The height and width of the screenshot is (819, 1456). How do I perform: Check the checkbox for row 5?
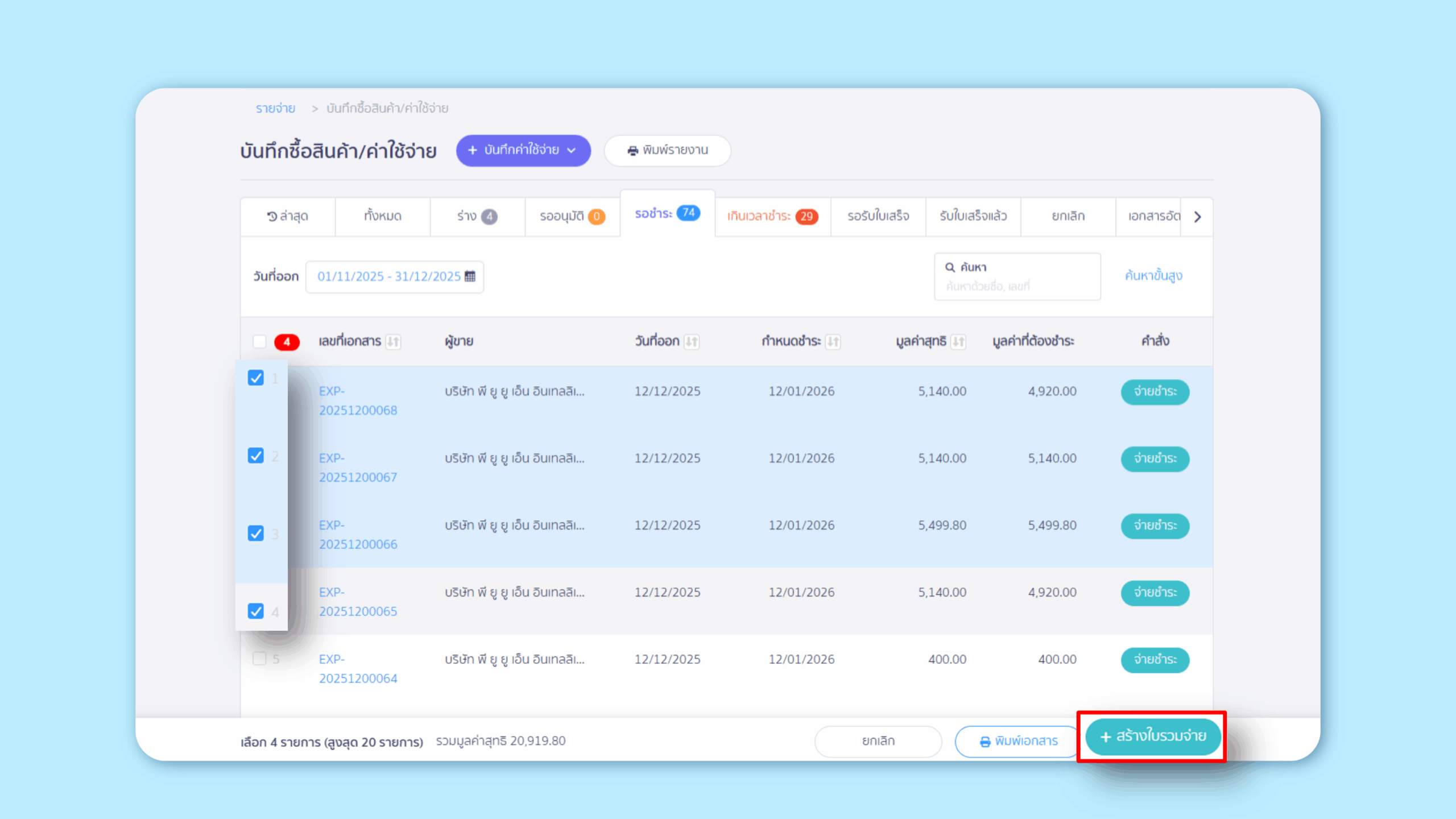pyautogui.click(x=259, y=658)
